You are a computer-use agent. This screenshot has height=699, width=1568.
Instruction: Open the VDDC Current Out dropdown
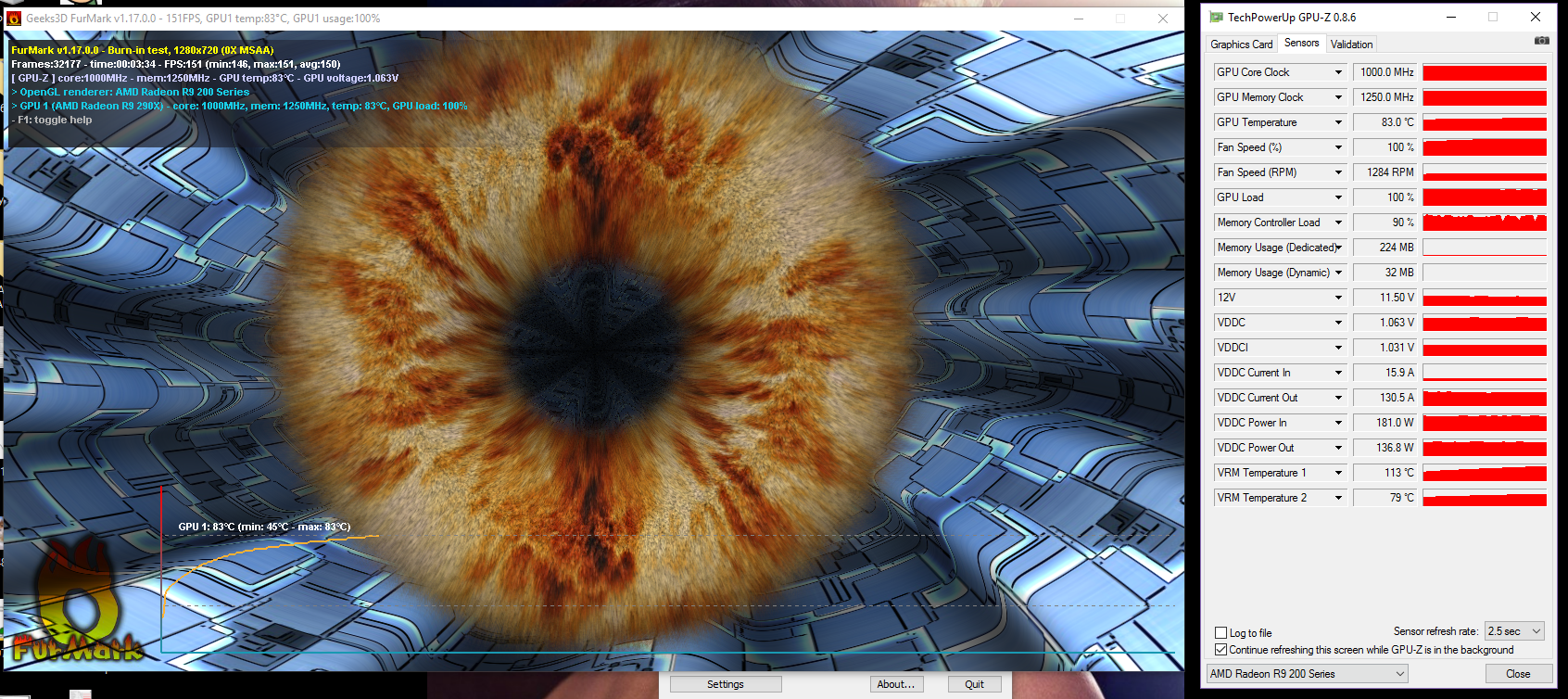point(1338,398)
